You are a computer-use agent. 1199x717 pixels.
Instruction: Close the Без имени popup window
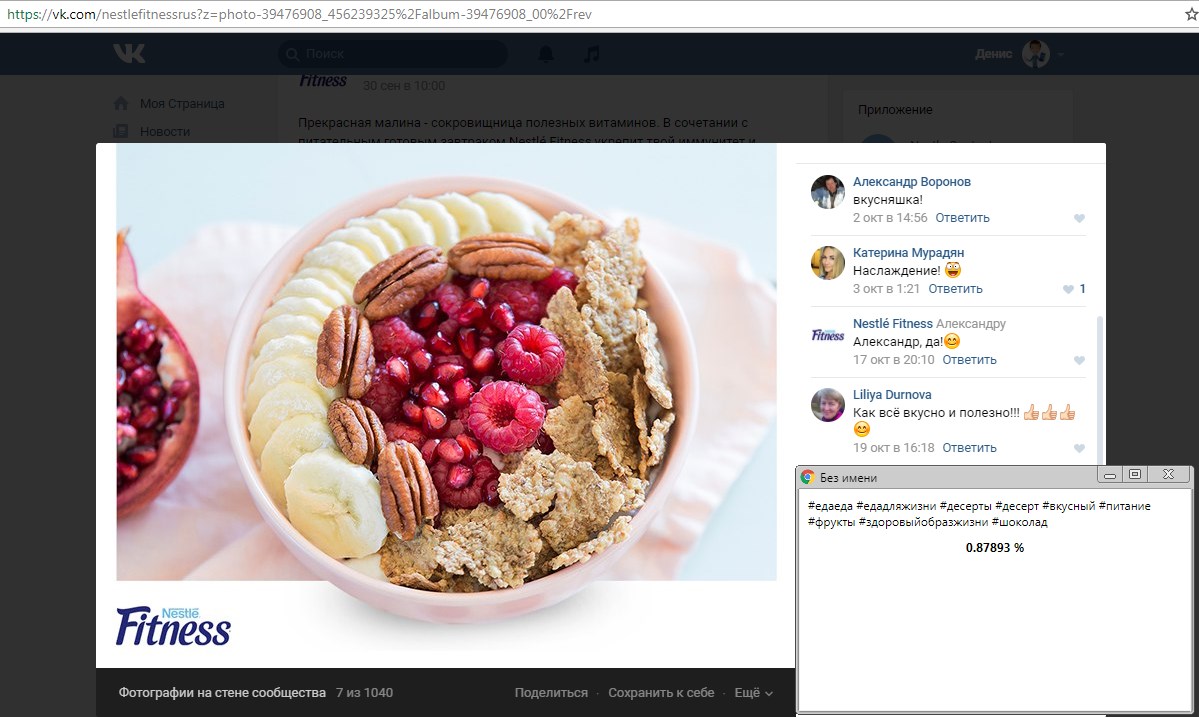tap(1168, 475)
